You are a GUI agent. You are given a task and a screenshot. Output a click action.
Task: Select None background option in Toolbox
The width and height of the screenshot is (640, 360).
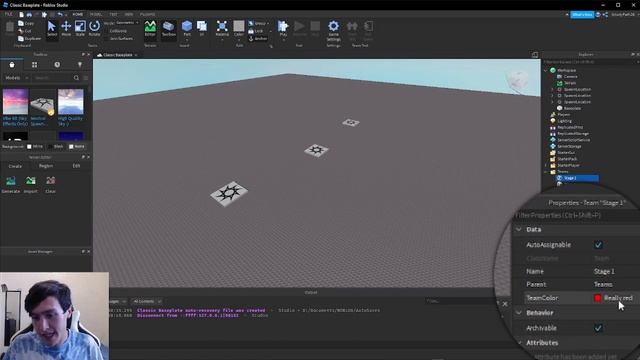pos(77,146)
